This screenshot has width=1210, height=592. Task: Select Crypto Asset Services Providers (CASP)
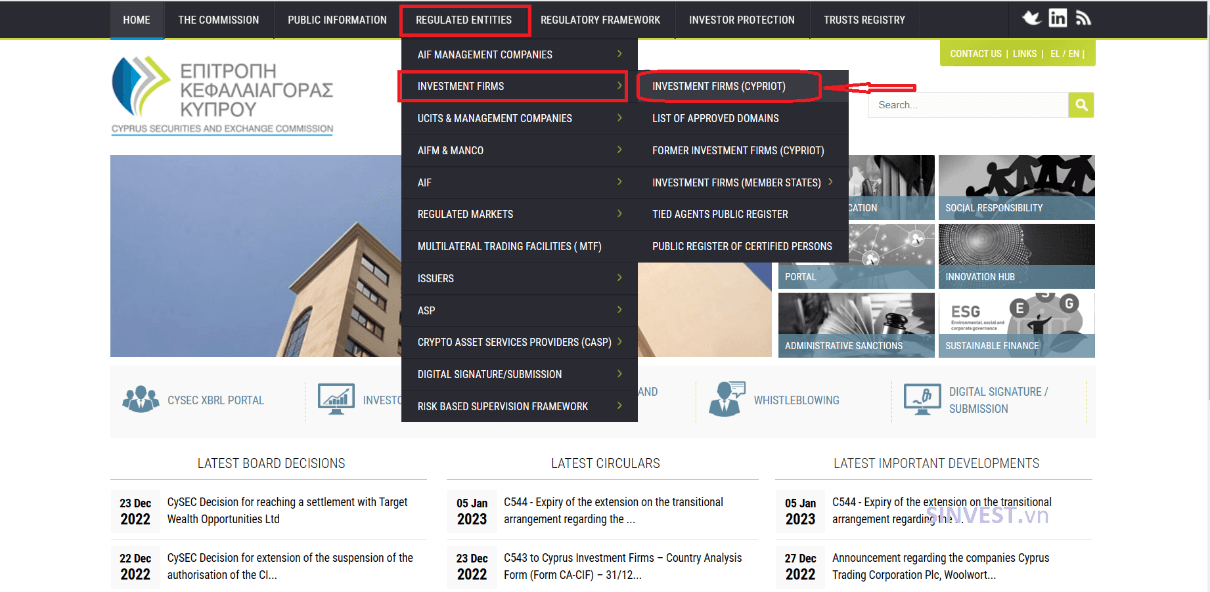click(519, 342)
